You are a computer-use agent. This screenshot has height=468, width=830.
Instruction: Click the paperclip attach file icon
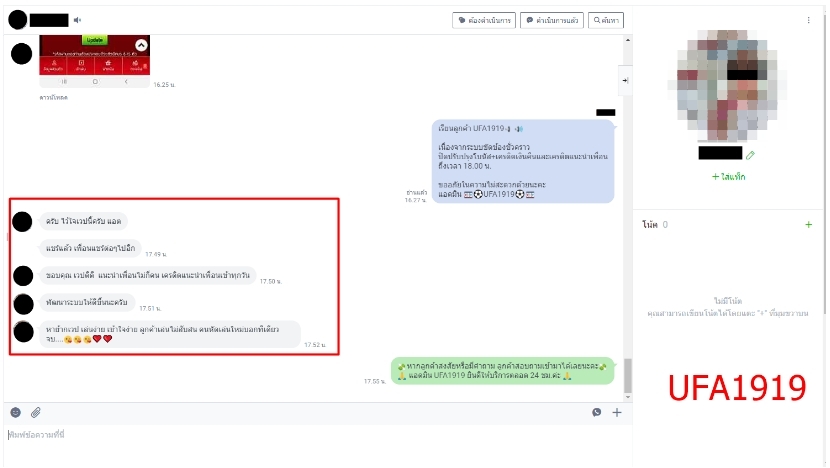pos(36,412)
